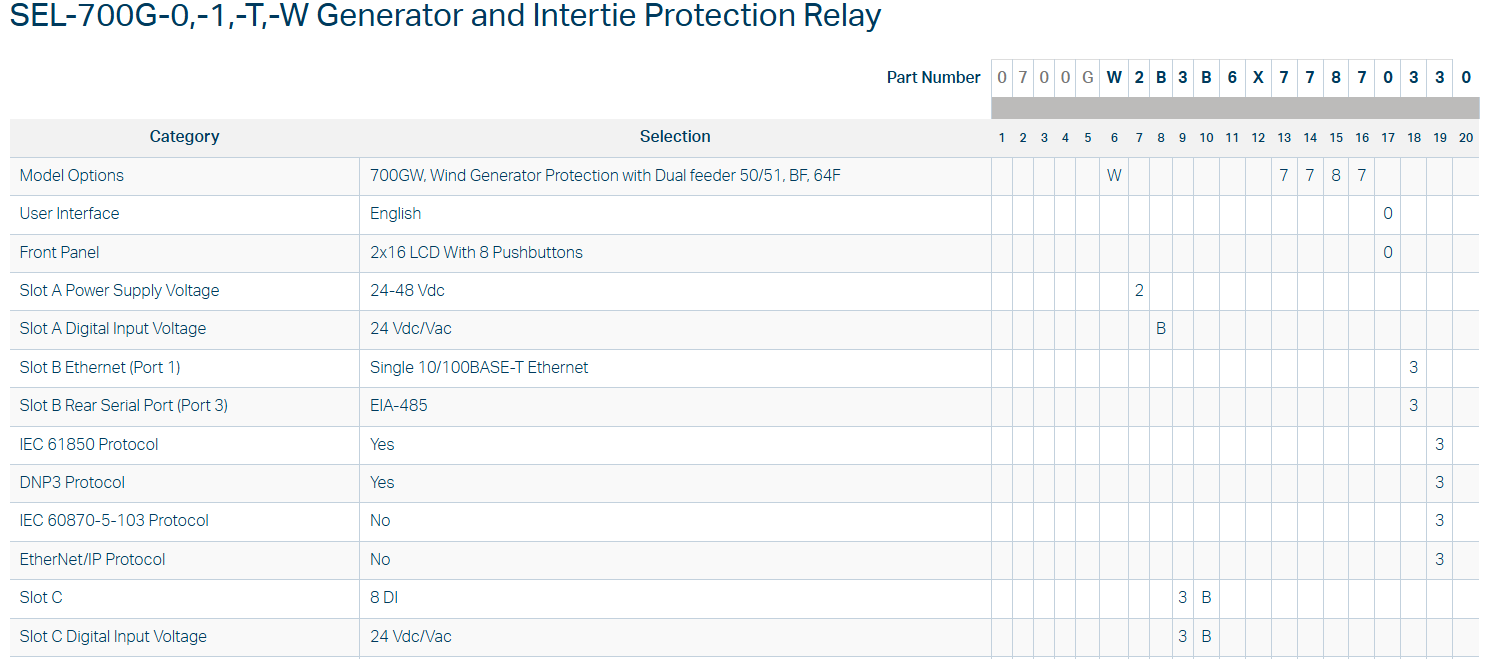This screenshot has width=1485, height=659.
Task: Click the 3 cell in Slot B Ethernet row
Action: [x=1414, y=368]
